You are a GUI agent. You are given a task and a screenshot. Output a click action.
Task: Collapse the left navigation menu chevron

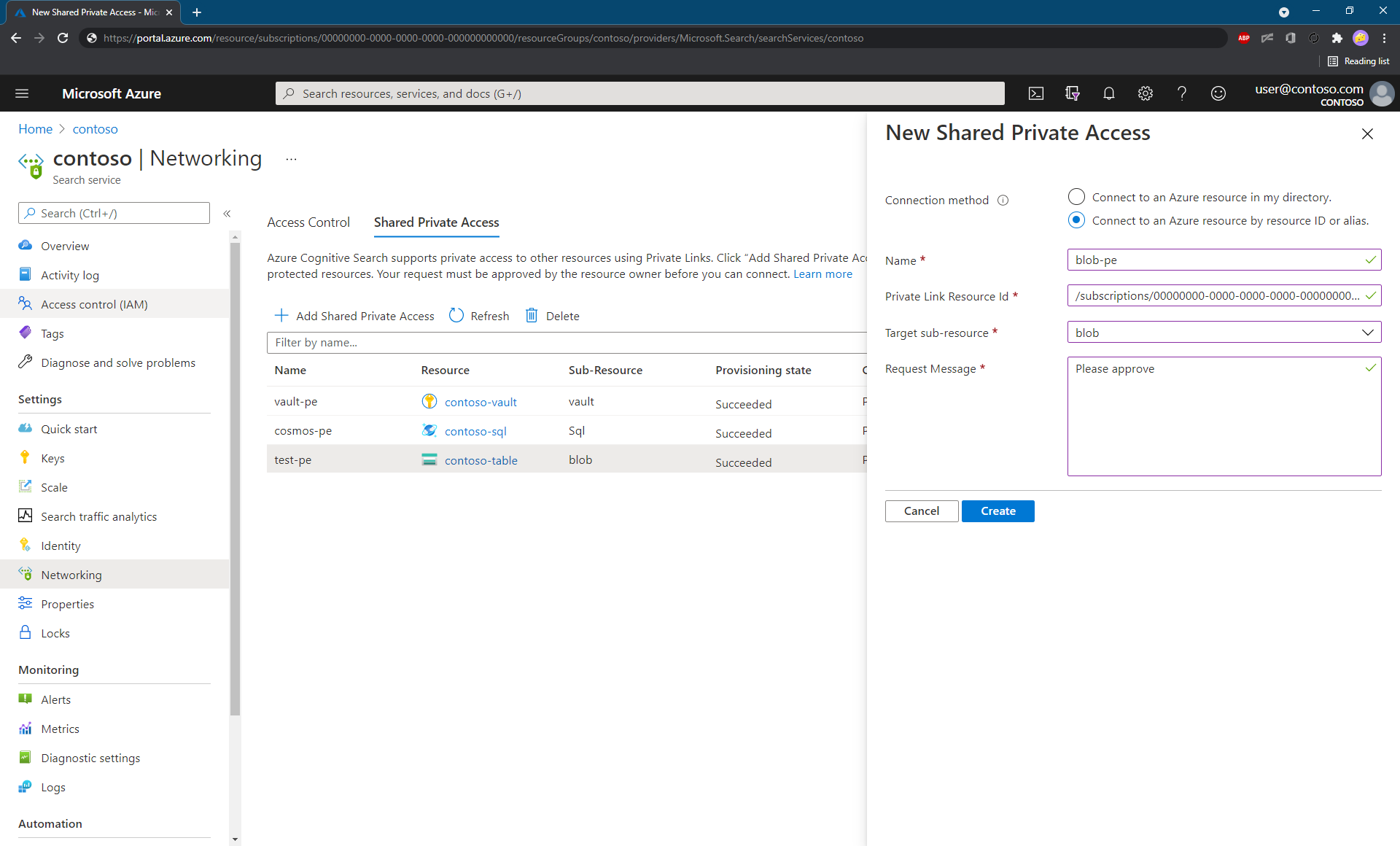pos(227,214)
